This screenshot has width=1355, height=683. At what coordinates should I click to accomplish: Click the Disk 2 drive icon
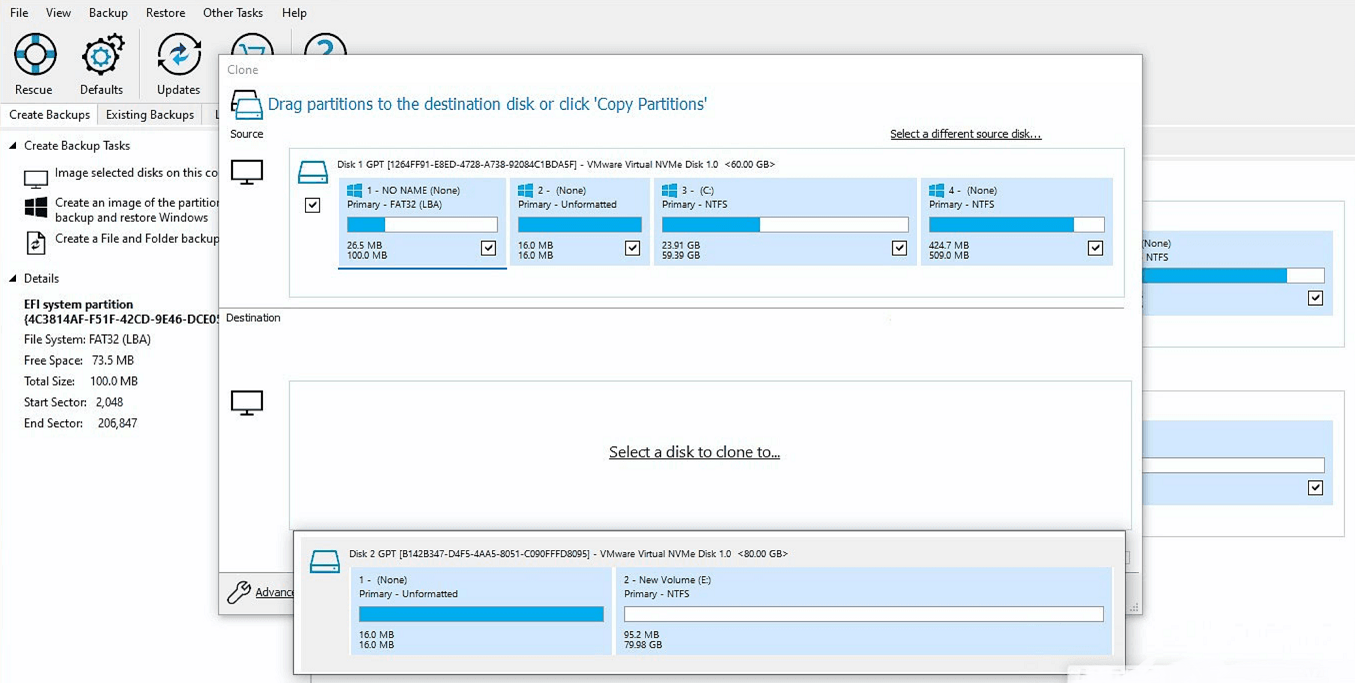(x=325, y=562)
